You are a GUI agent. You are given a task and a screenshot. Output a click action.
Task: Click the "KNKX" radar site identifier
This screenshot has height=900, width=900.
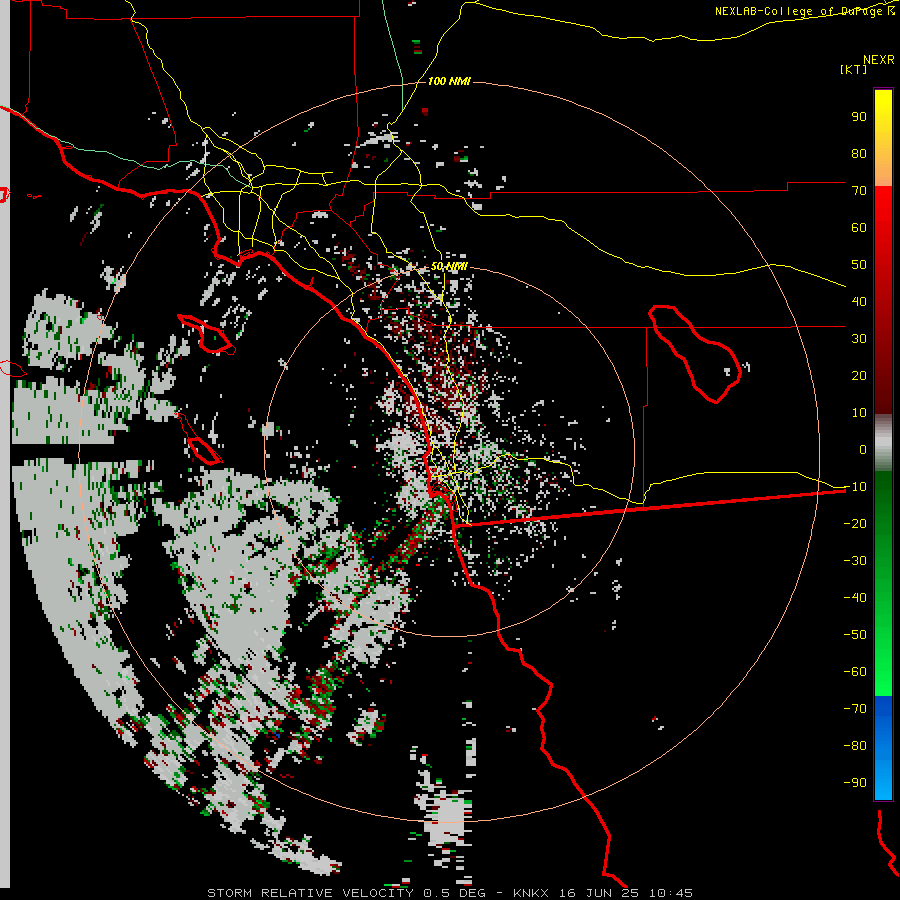coord(531,893)
